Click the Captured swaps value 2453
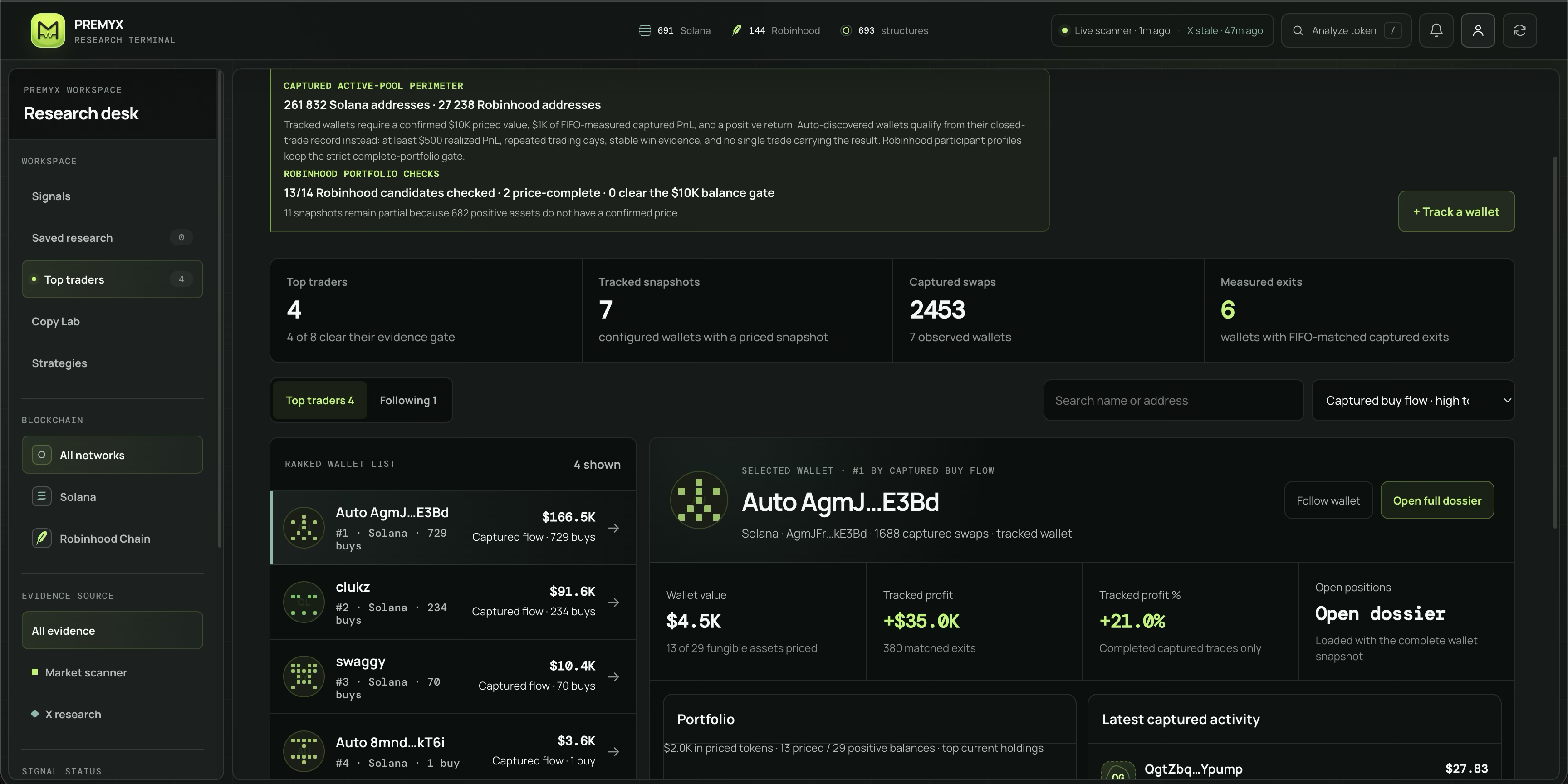Image resolution: width=1568 pixels, height=784 pixels. (x=937, y=309)
